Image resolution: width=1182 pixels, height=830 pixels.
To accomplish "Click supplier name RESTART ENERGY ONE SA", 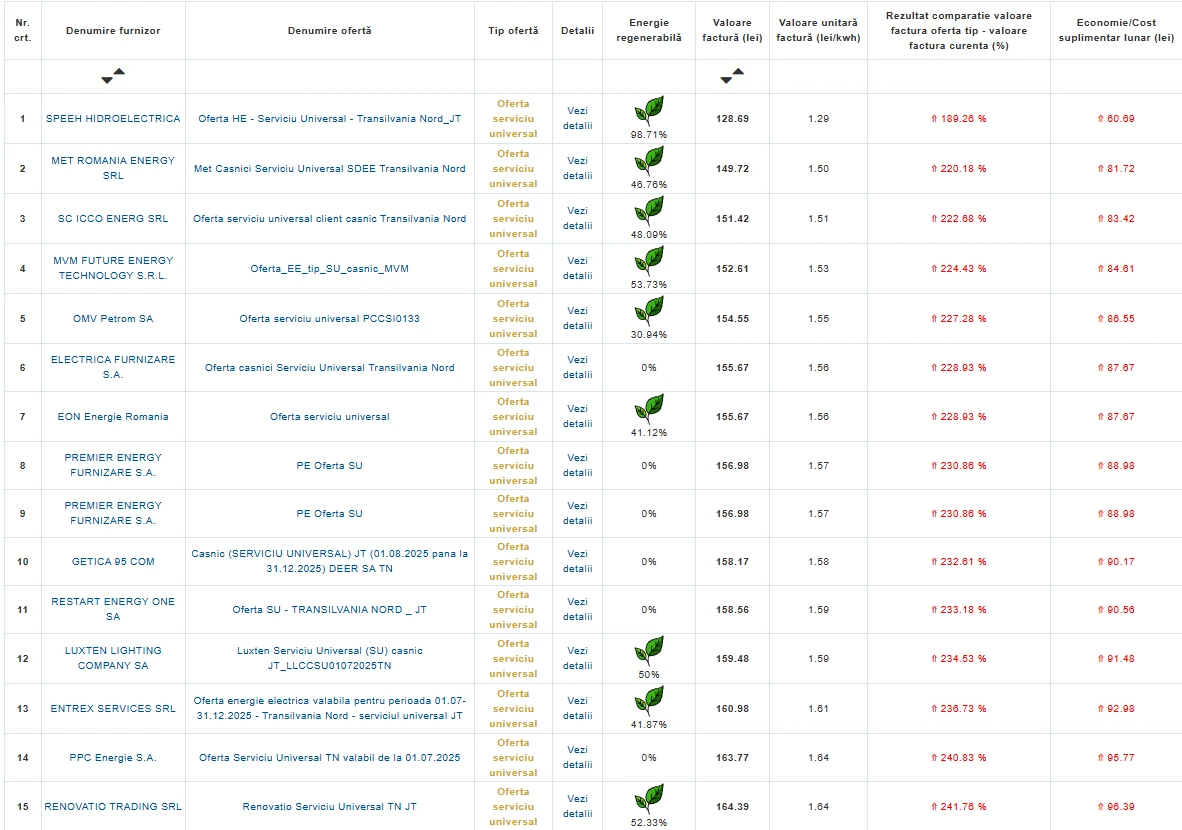I will click(x=113, y=609).
